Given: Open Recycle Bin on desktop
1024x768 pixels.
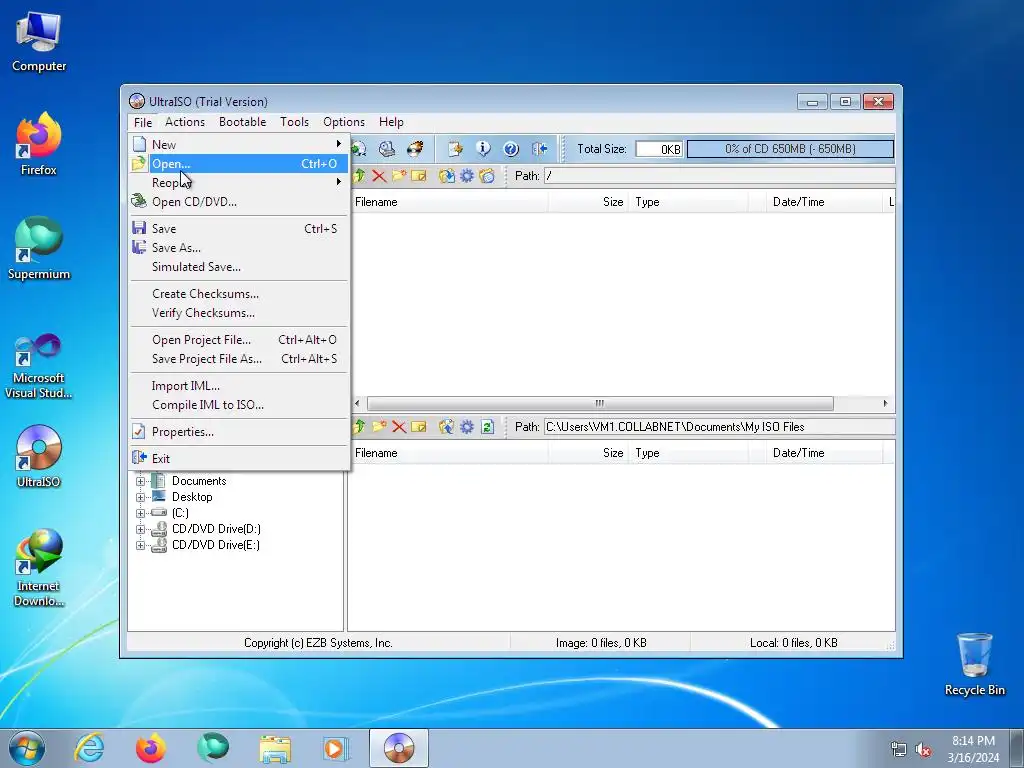Looking at the screenshot, I should pos(974,664).
